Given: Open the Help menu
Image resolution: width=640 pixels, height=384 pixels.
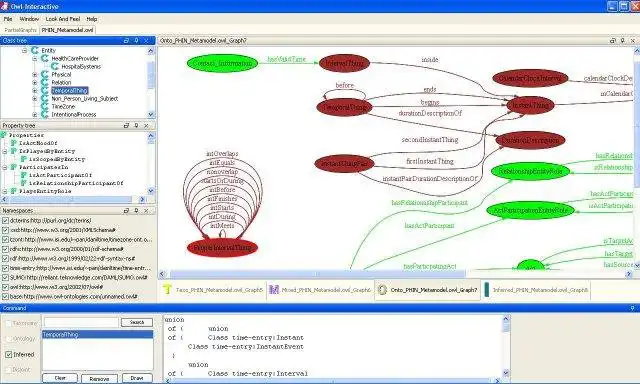Looking at the screenshot, I should (x=92, y=19).
